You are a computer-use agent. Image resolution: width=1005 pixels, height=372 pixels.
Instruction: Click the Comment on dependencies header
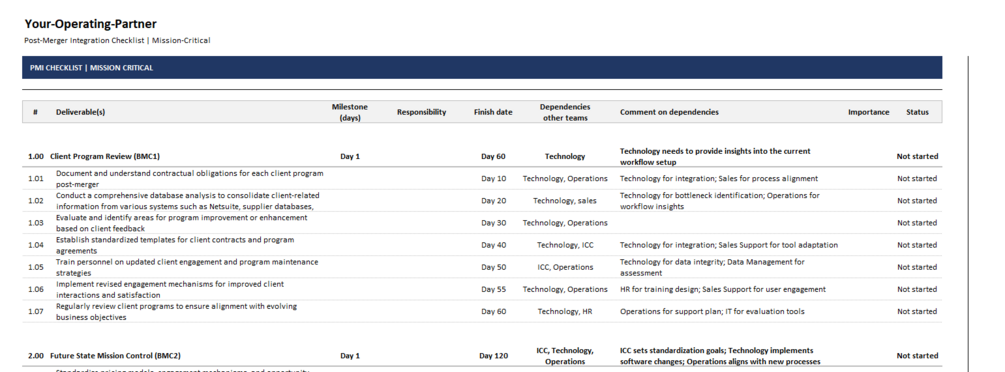pos(669,112)
